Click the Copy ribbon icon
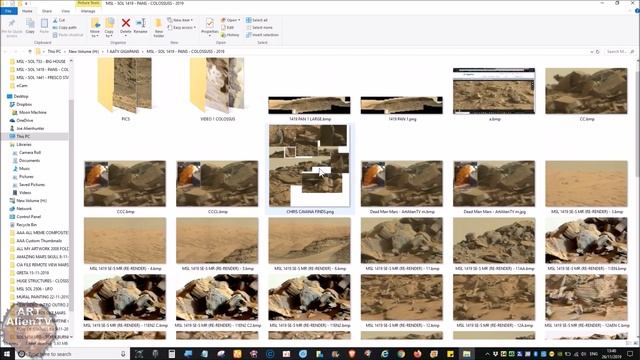This screenshot has width=640, height=360. [x=30, y=23]
